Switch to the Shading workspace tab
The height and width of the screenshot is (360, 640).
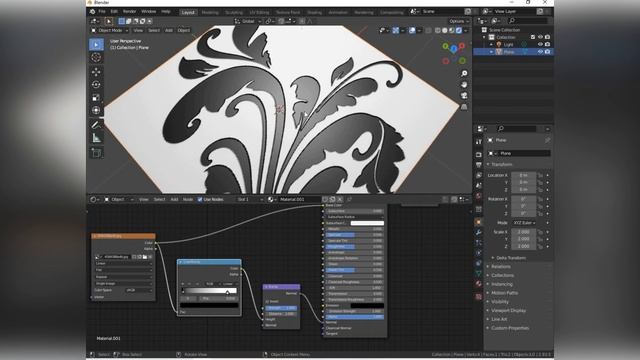[314, 12]
